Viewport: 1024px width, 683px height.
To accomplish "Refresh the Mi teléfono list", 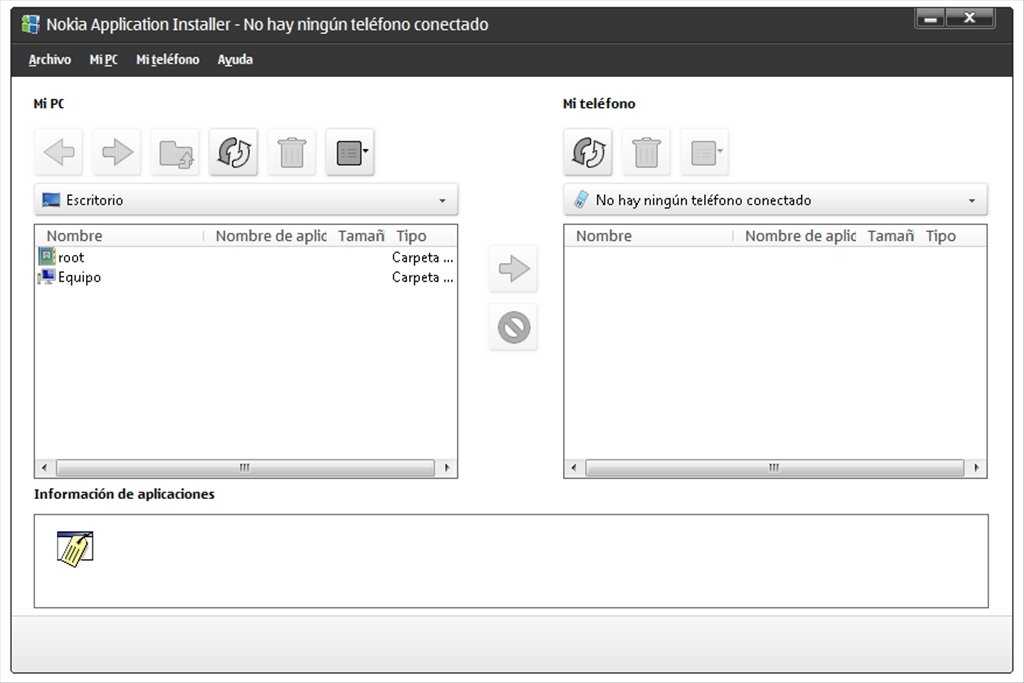I will tap(588, 152).
